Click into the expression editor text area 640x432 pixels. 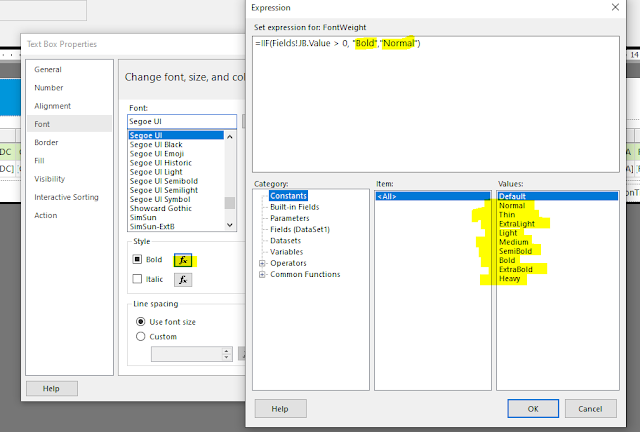pos(436,105)
